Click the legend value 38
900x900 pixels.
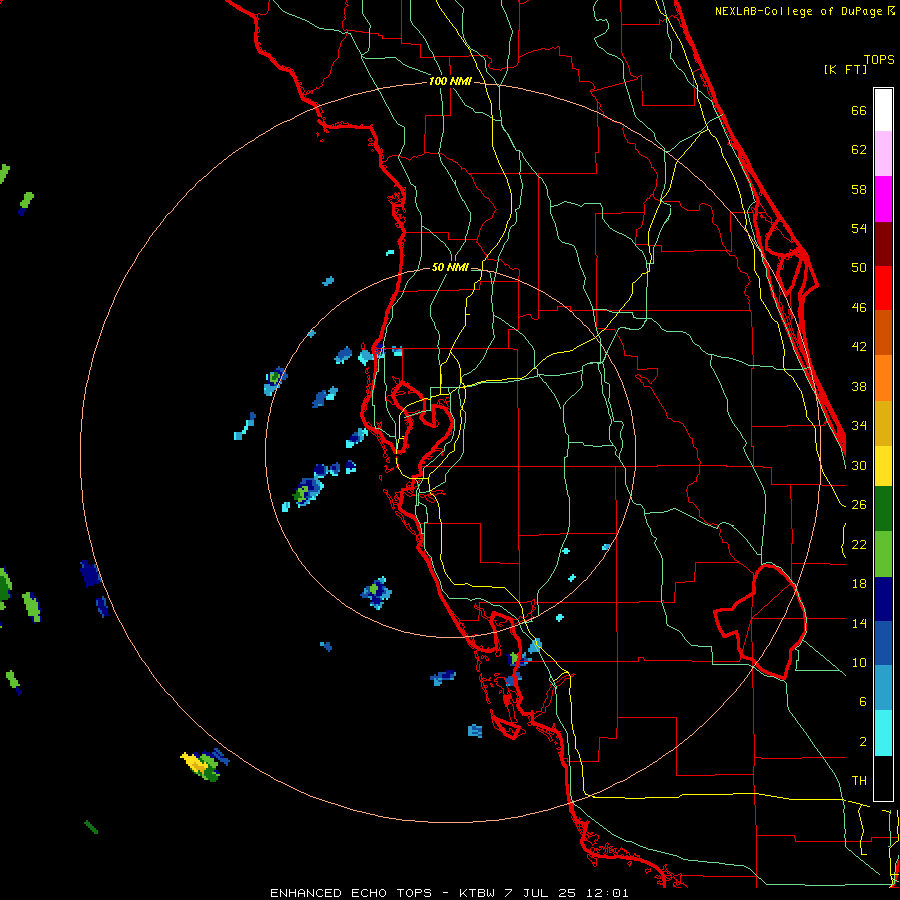859,386
